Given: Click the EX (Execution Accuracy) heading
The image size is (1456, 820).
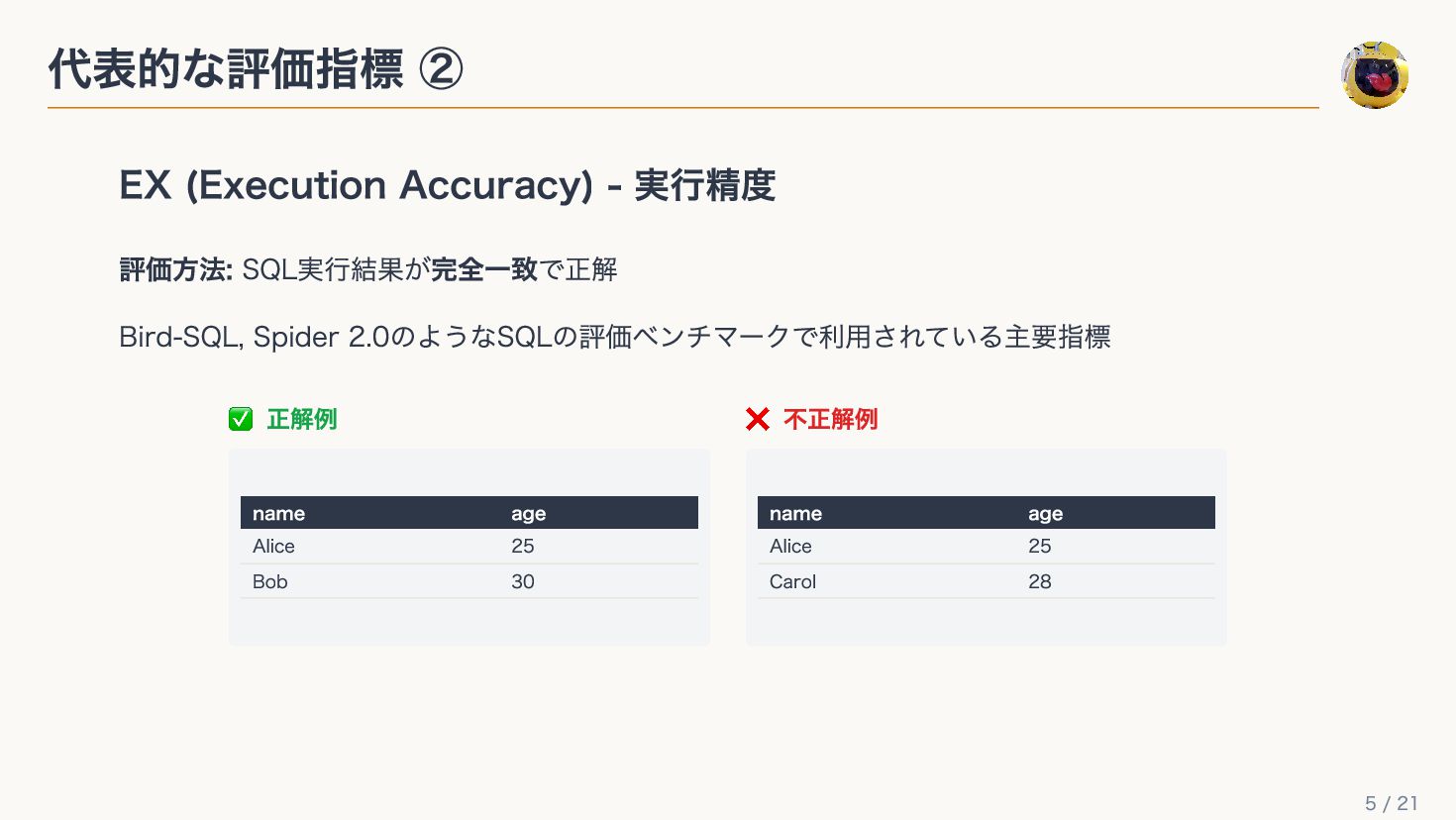Looking at the screenshot, I should pos(447,185).
